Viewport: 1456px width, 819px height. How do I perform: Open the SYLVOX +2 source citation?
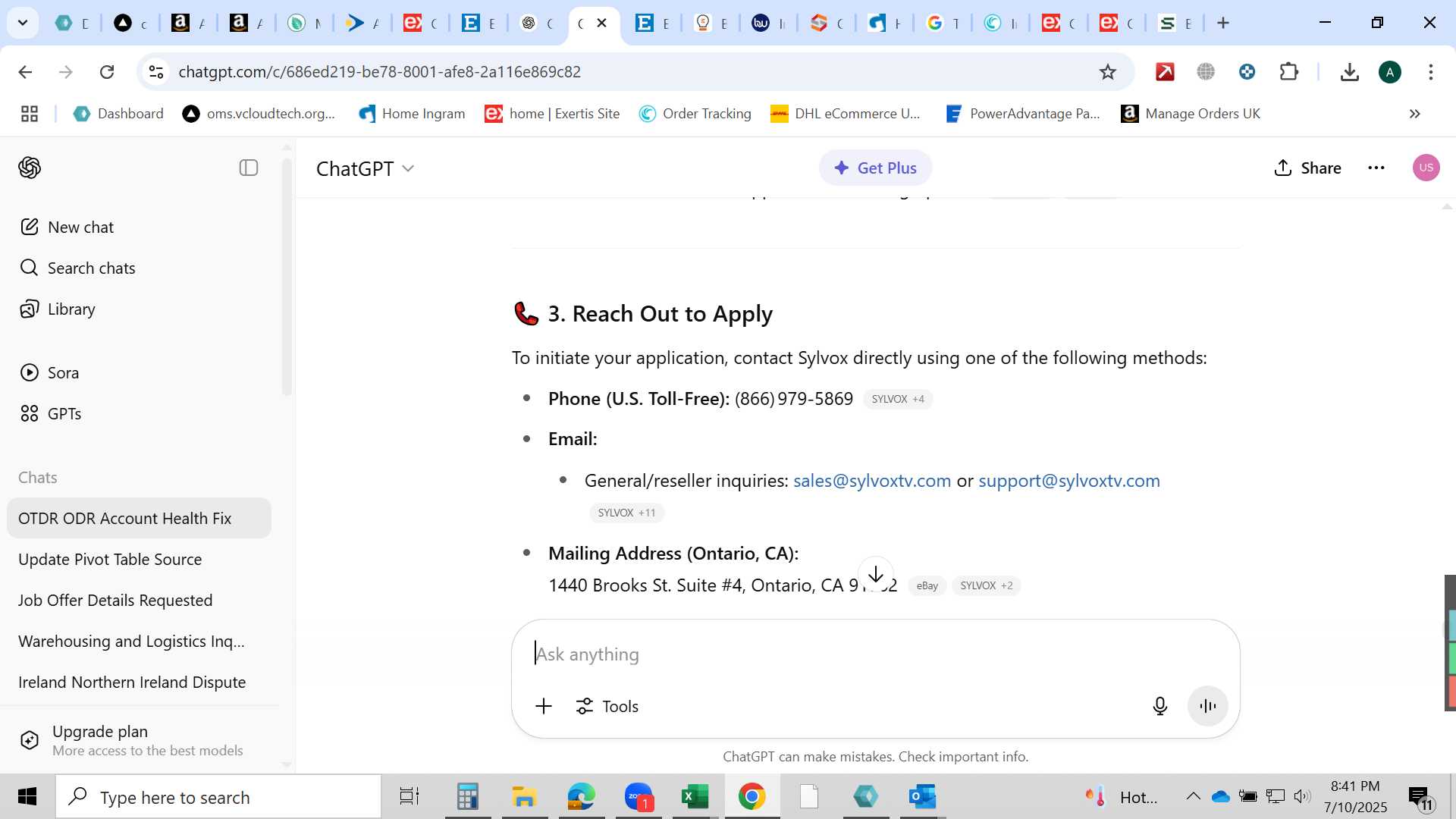coord(986,585)
